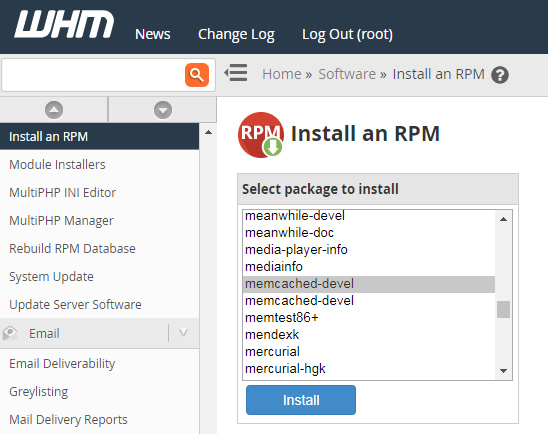Open MultiPHP Manager in sidebar

(62, 220)
